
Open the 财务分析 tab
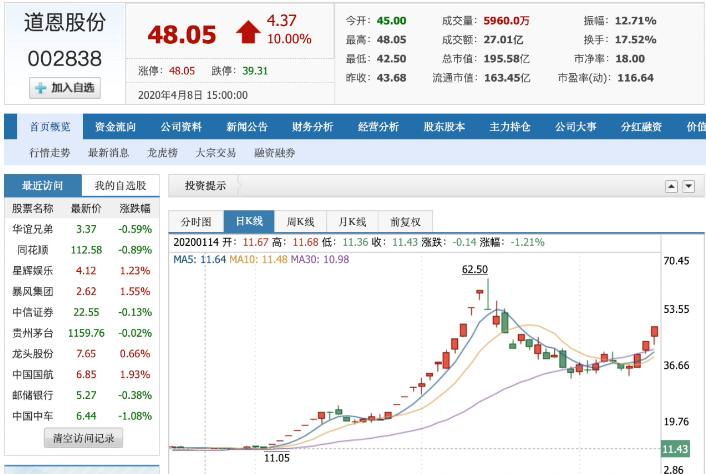tap(312, 126)
